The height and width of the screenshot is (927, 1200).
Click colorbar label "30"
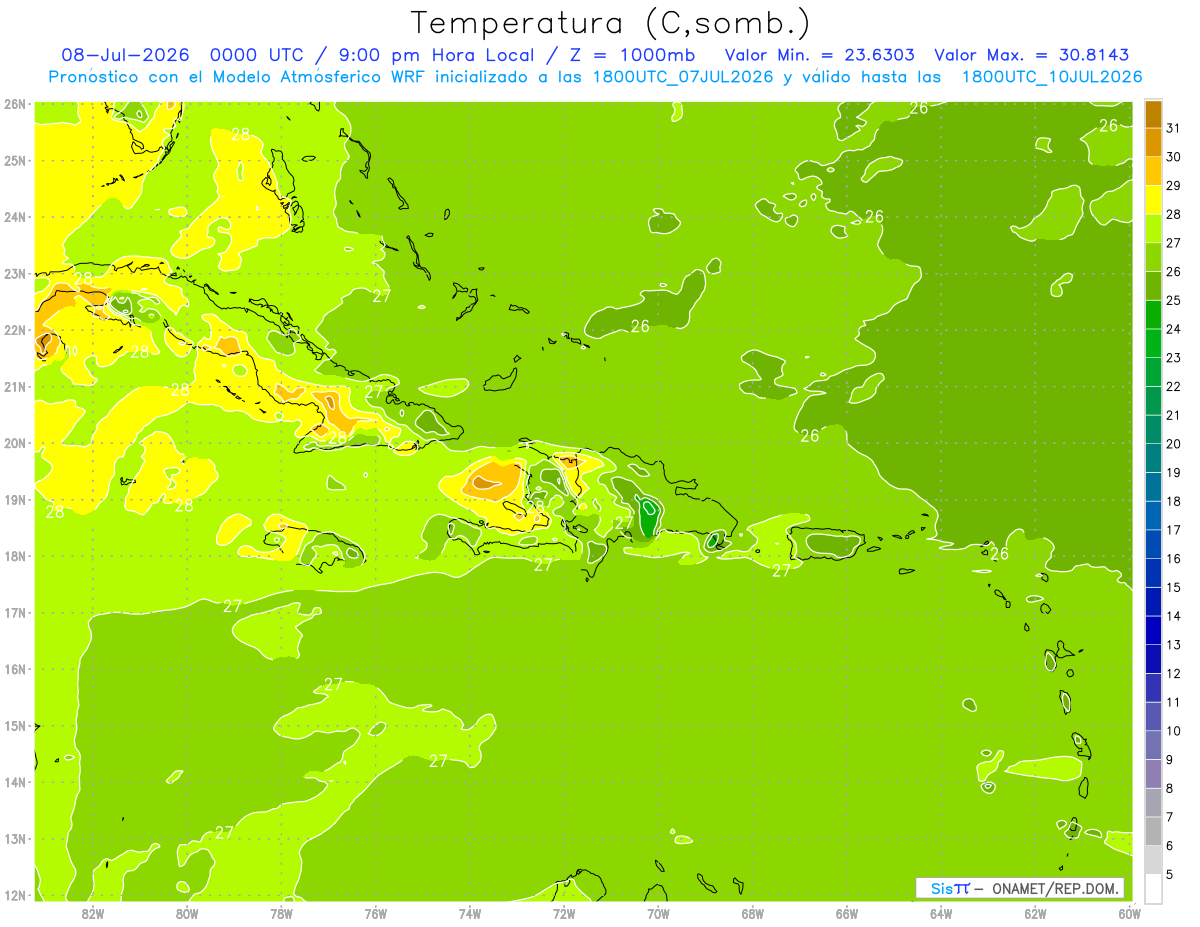click(1173, 157)
